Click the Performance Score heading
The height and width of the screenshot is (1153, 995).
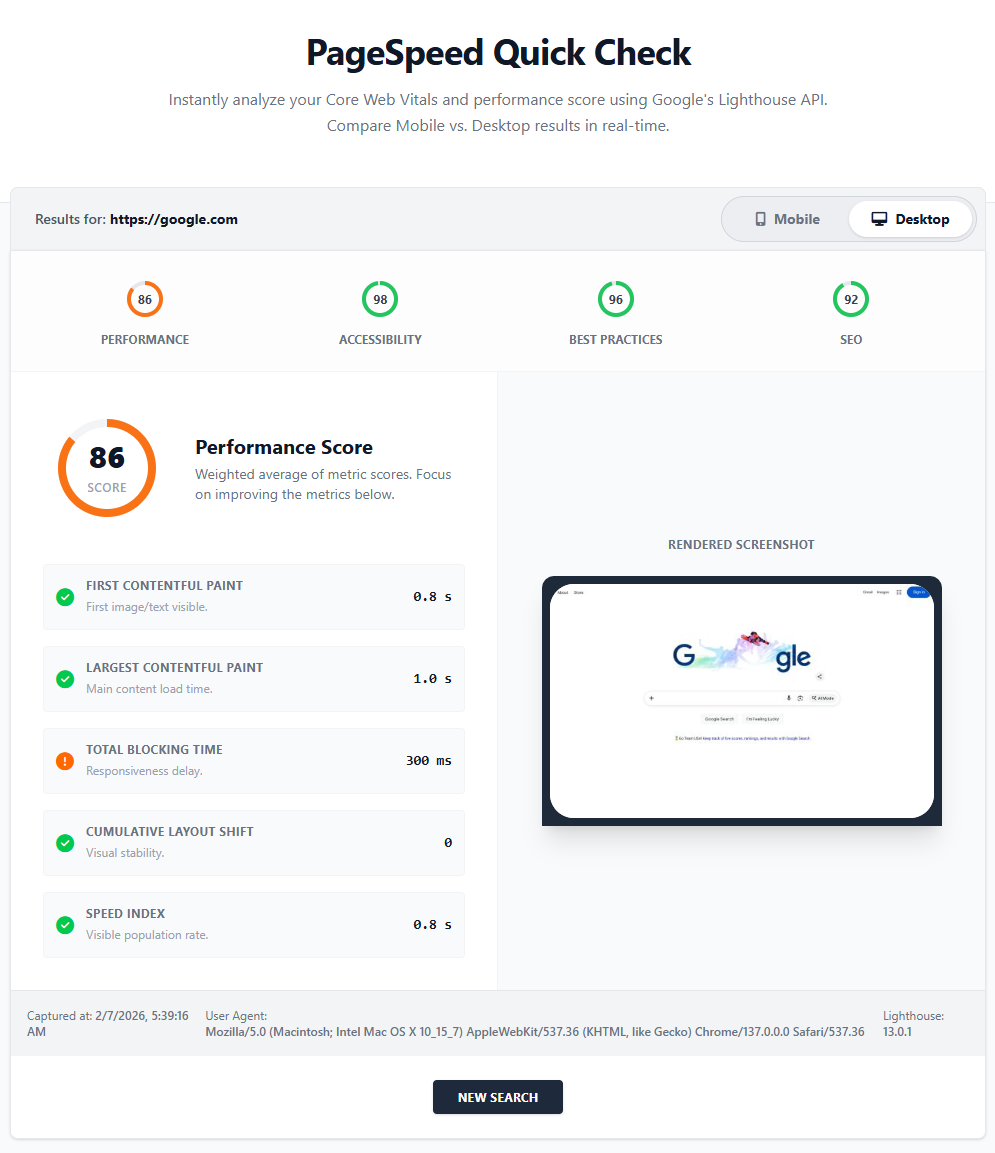[x=284, y=447]
